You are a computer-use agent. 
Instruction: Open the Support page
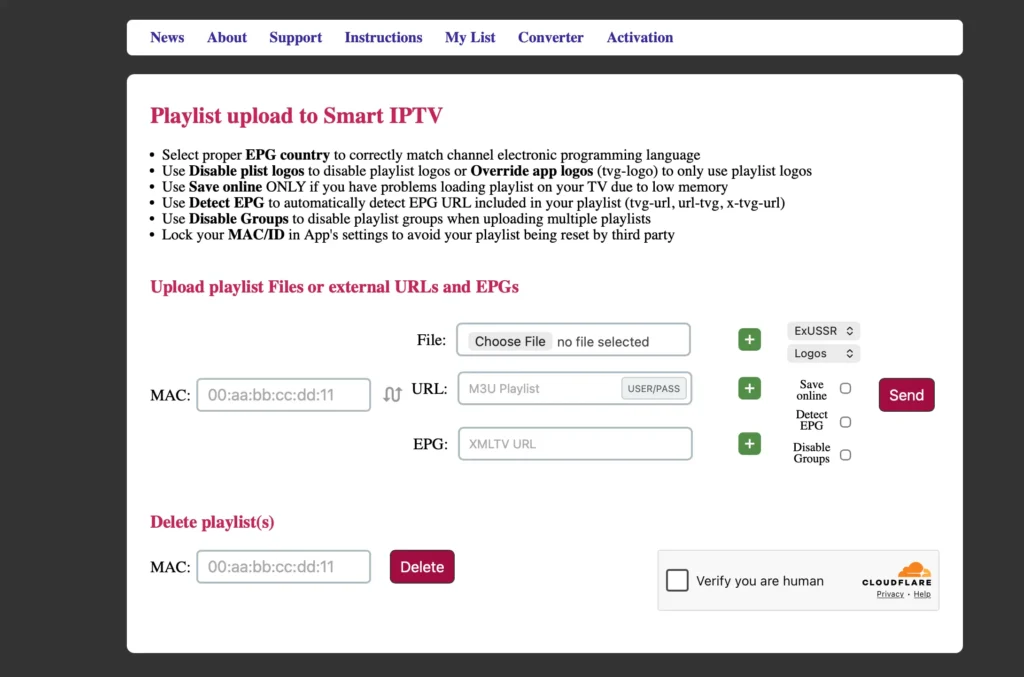click(295, 37)
